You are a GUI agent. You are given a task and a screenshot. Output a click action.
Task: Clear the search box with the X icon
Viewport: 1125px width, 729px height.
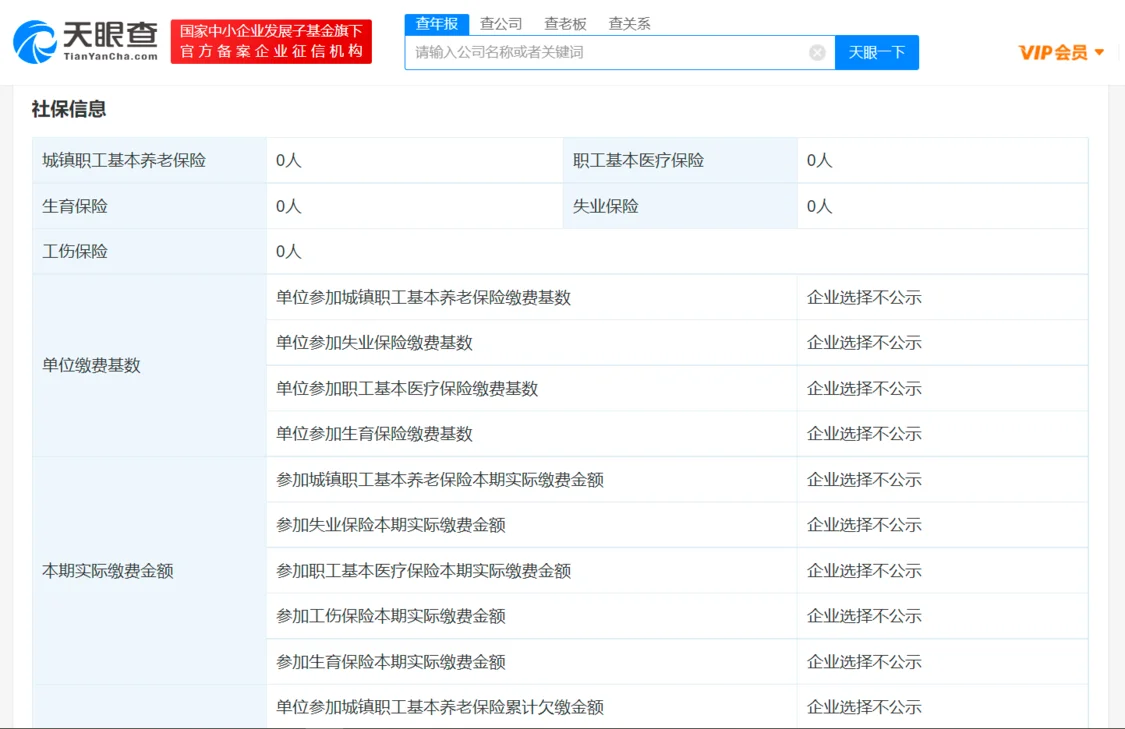[x=817, y=53]
